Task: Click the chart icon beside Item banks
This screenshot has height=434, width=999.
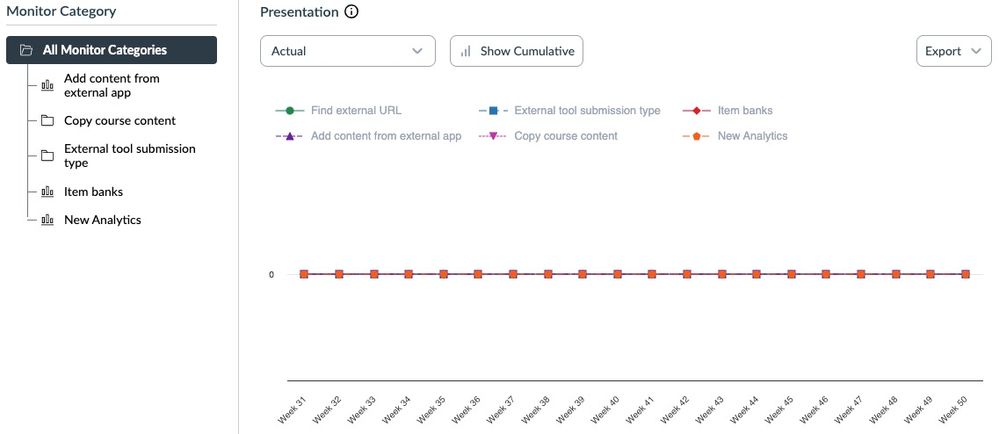Action: [x=47, y=192]
